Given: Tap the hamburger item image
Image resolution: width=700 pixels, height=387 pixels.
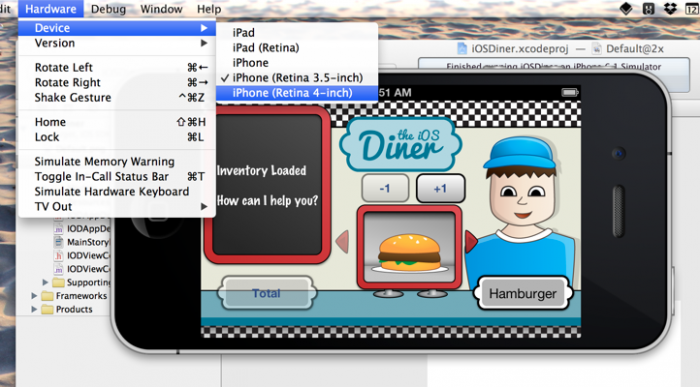Looking at the screenshot, I should pyautogui.click(x=409, y=247).
